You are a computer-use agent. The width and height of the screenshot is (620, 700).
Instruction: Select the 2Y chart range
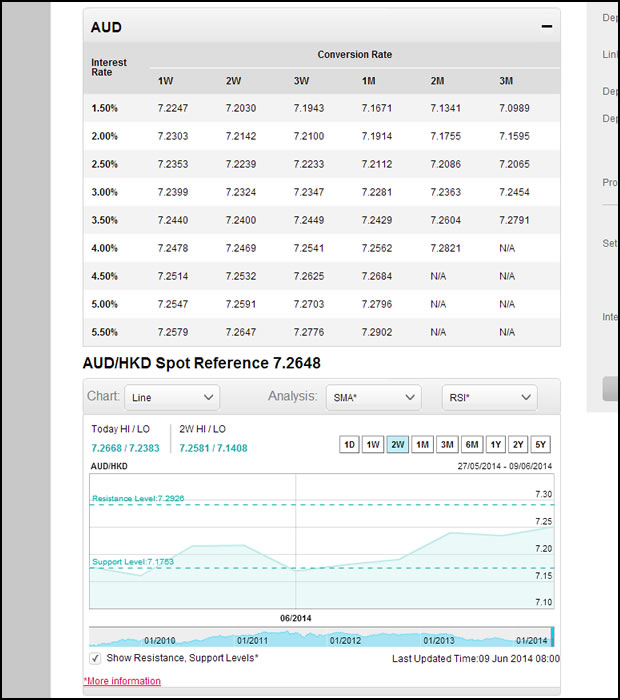coord(518,445)
